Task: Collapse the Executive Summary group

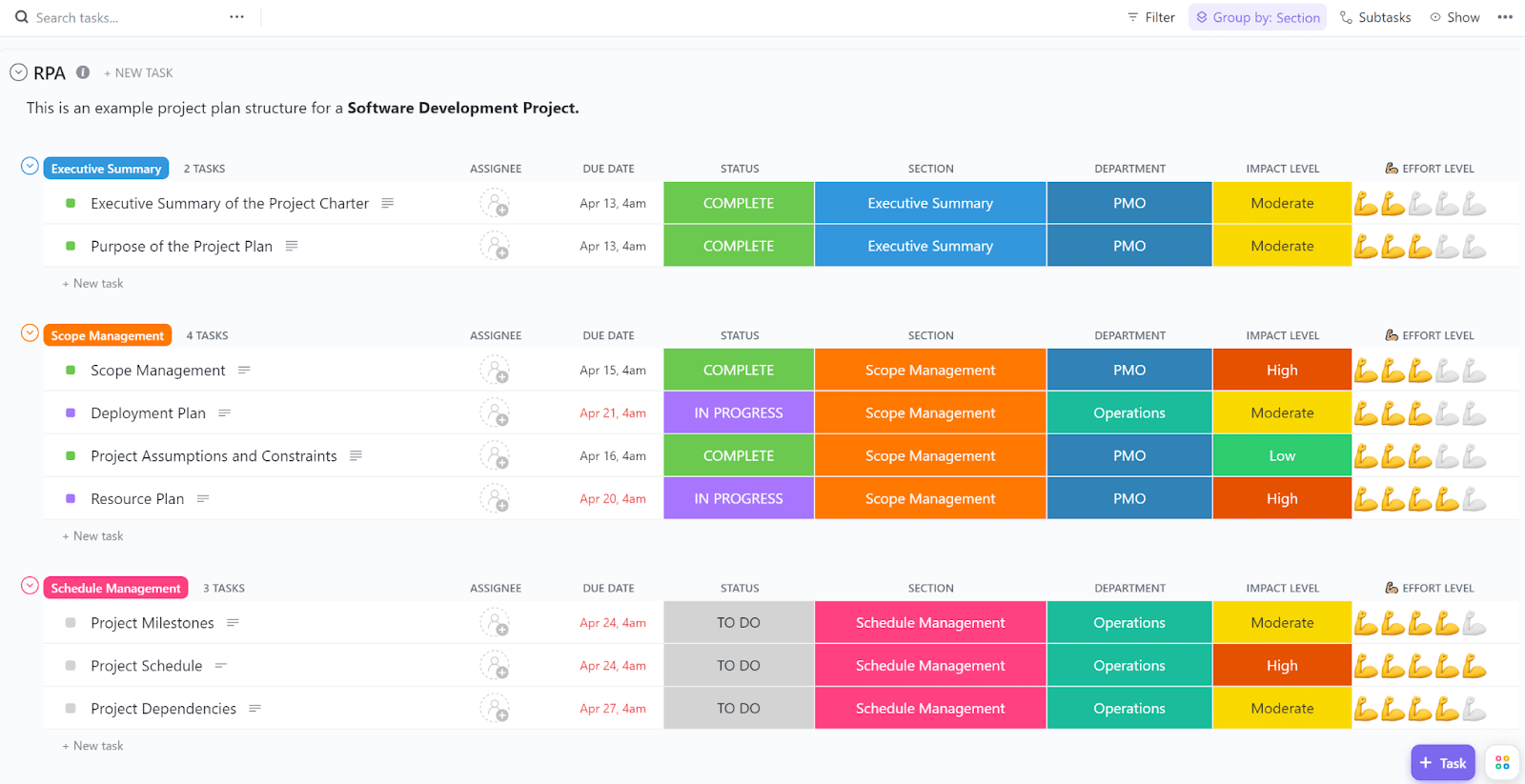Action: pos(30,167)
